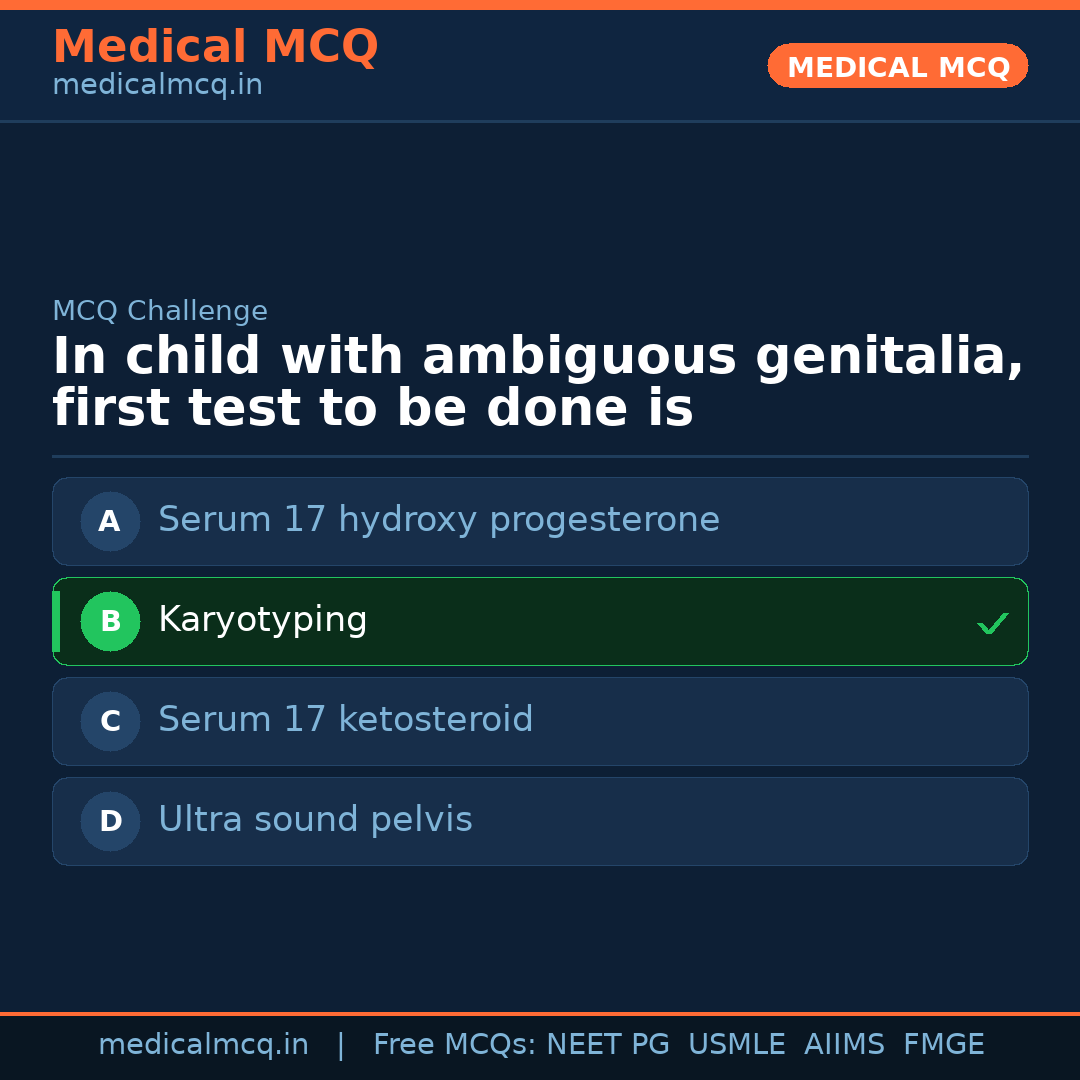The image size is (1080, 1080).
Task: Click the ambiguous genitalia question text
Action: click(x=538, y=383)
